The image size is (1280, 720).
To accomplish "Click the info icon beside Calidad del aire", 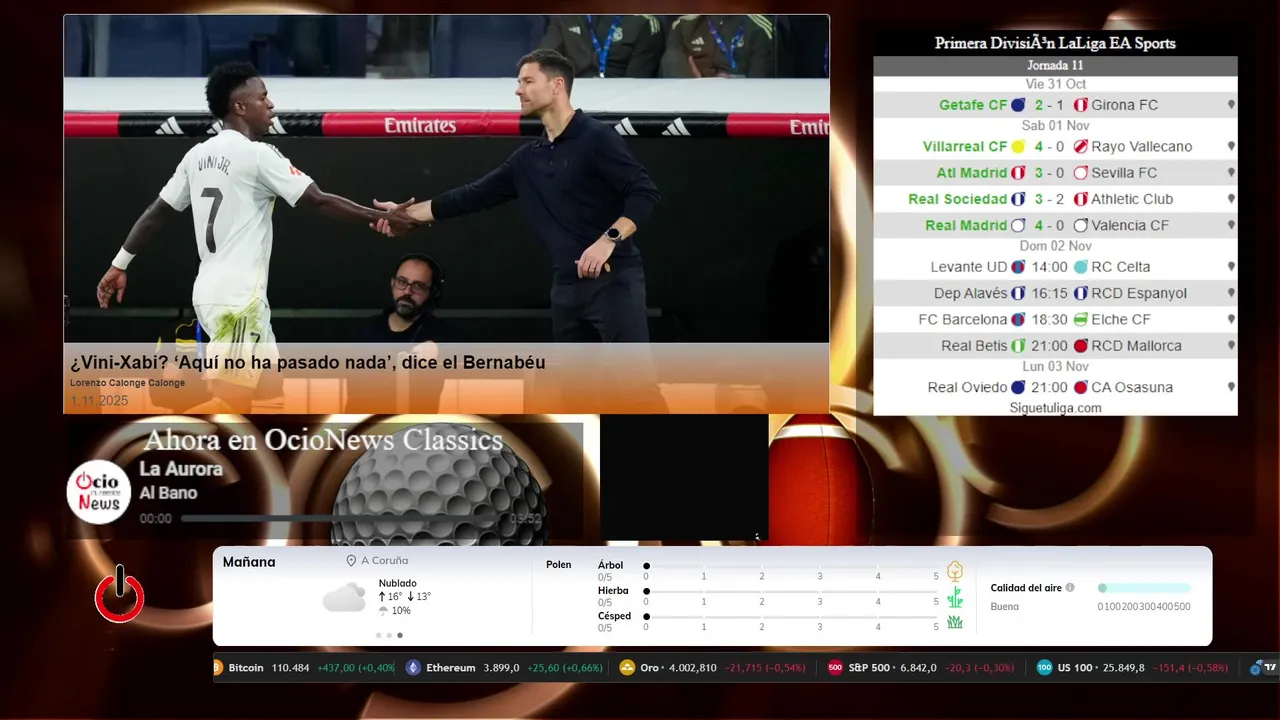I will [1070, 588].
